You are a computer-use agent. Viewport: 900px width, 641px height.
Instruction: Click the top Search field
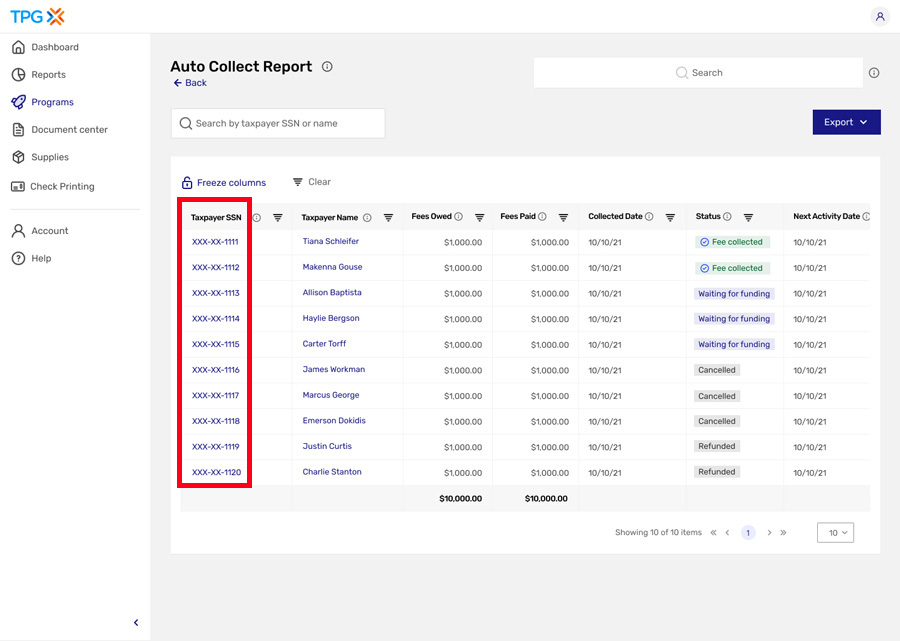click(698, 73)
